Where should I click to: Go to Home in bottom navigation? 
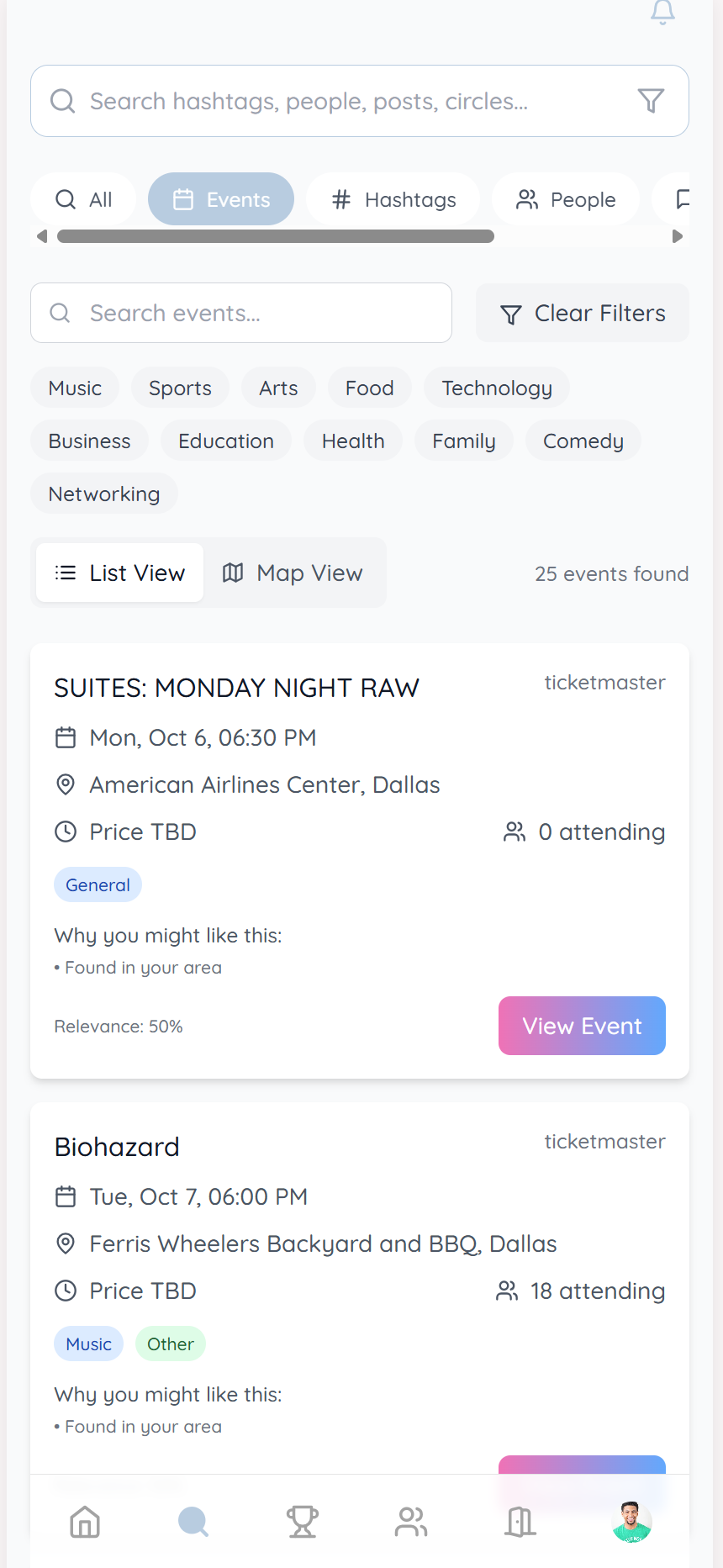[x=85, y=1522]
